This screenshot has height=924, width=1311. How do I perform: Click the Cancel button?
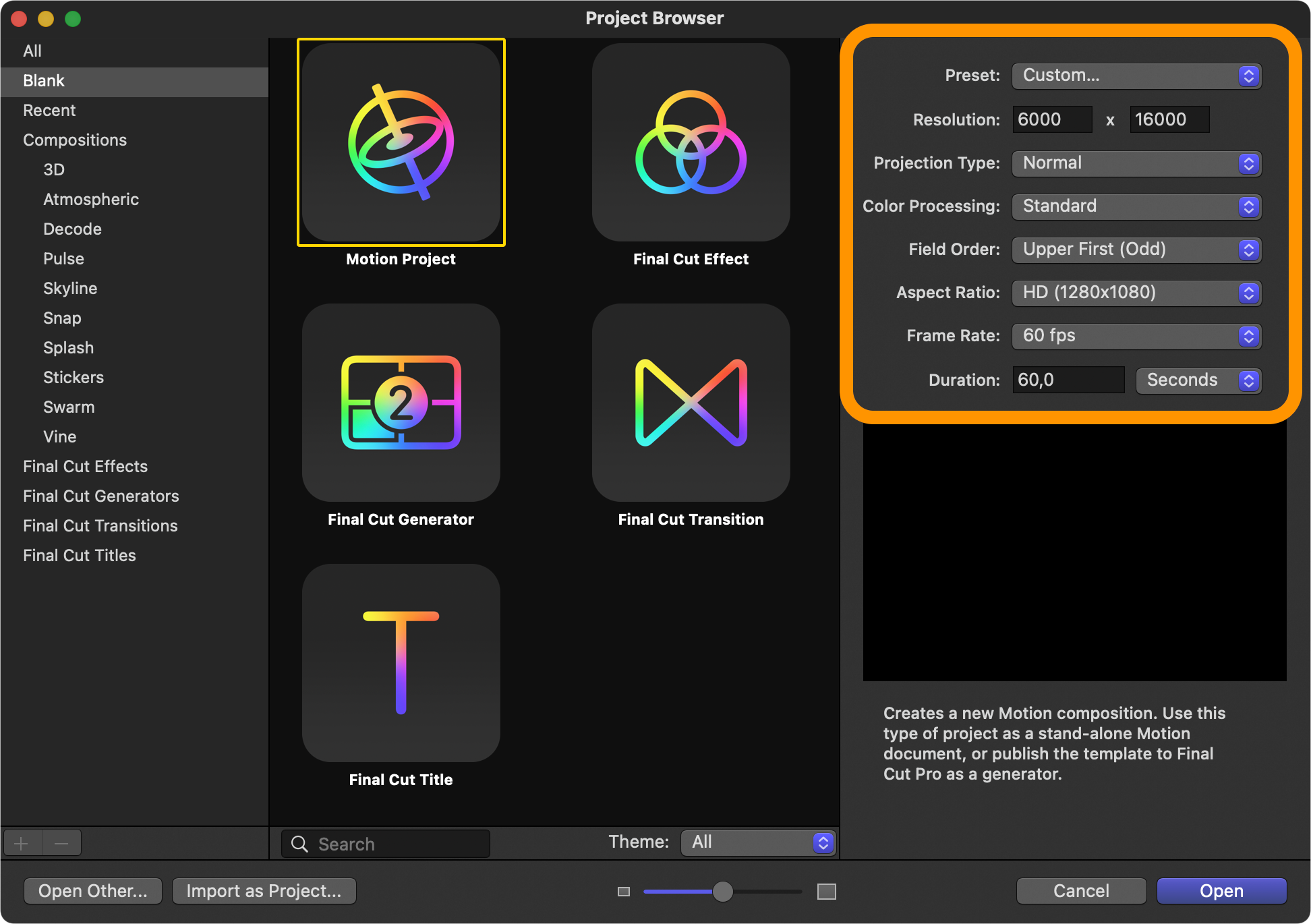pyautogui.click(x=1081, y=891)
